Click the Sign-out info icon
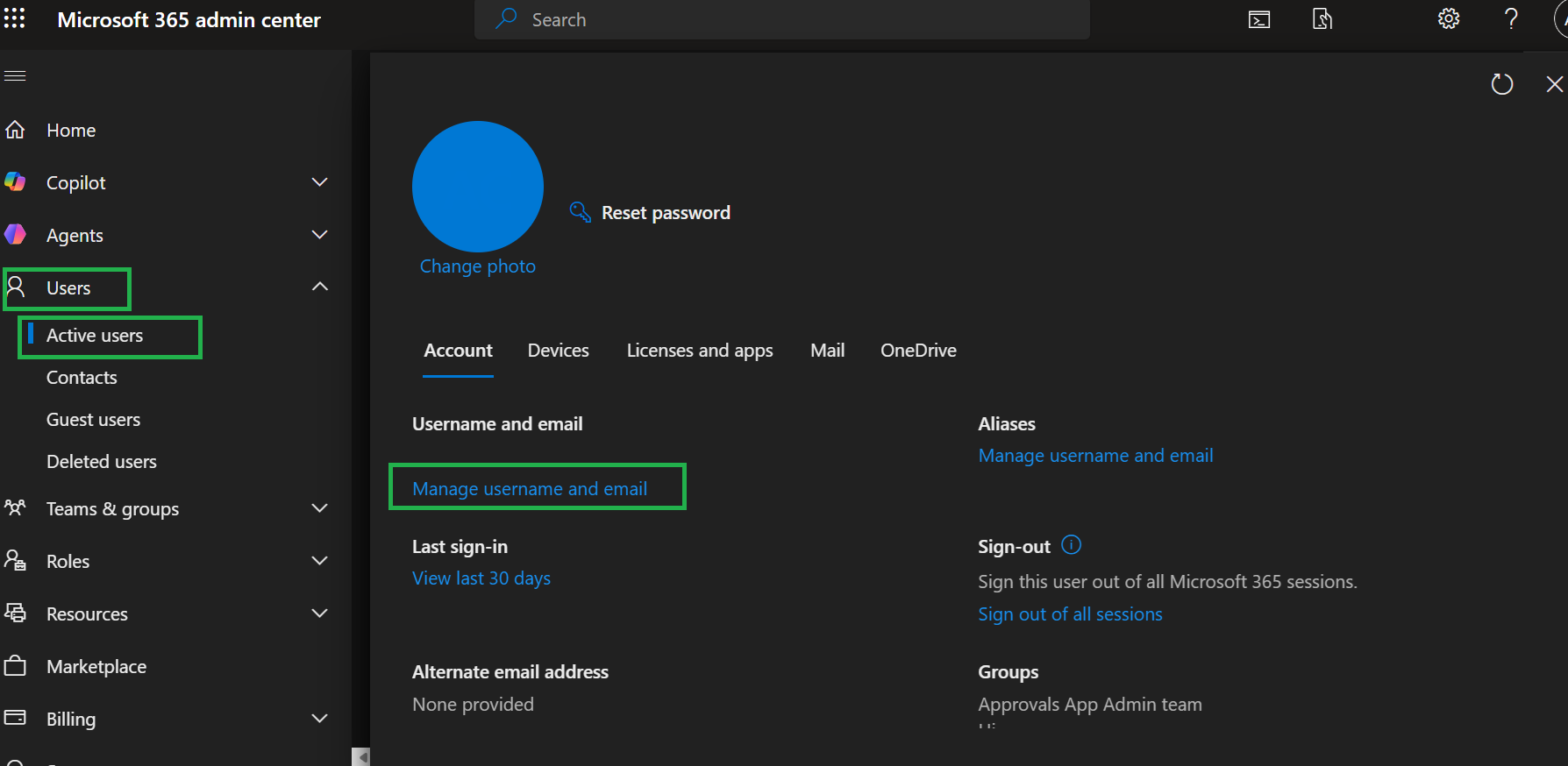1568x766 pixels. [x=1072, y=545]
